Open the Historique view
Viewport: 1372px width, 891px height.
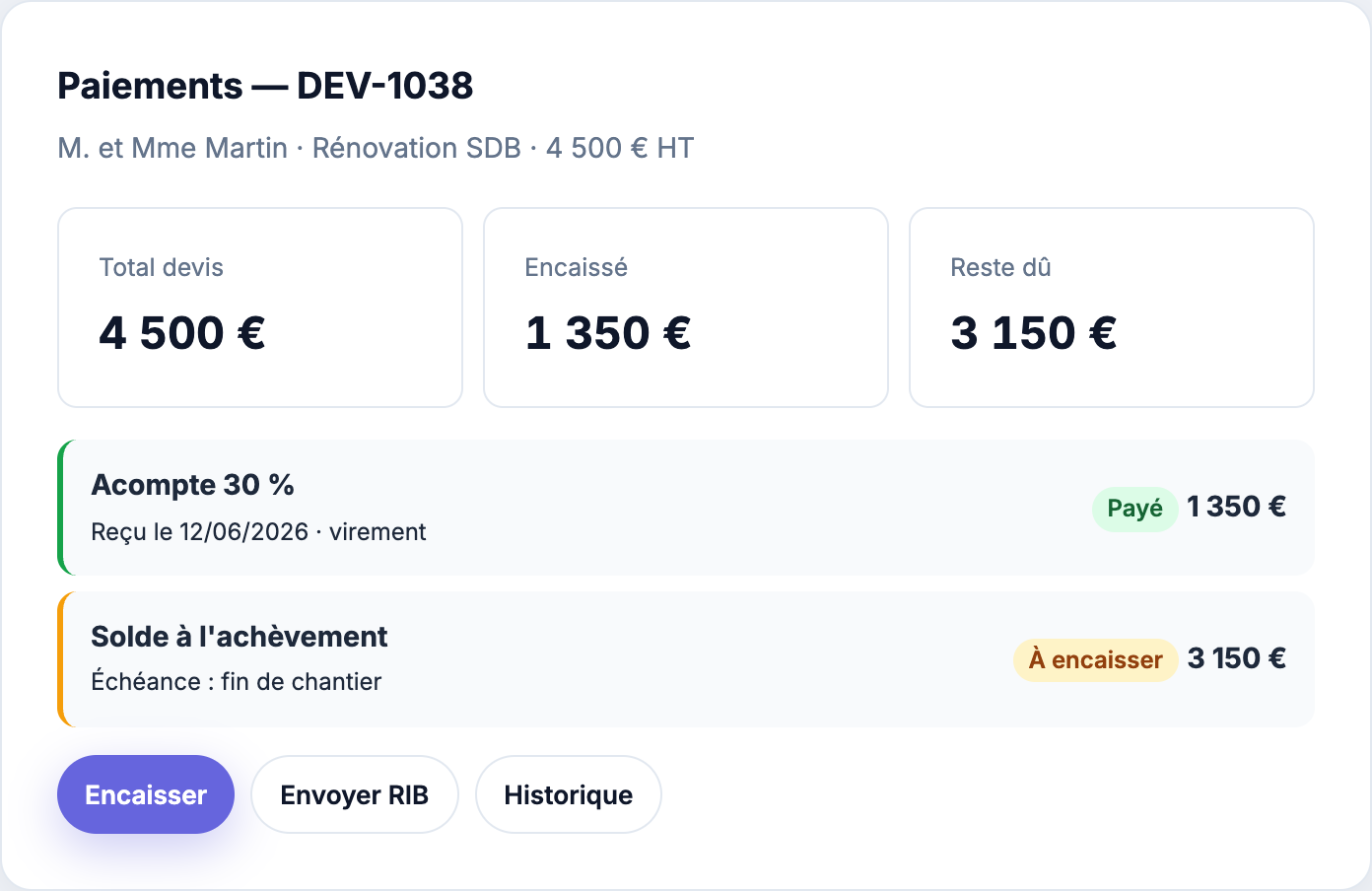pos(569,794)
